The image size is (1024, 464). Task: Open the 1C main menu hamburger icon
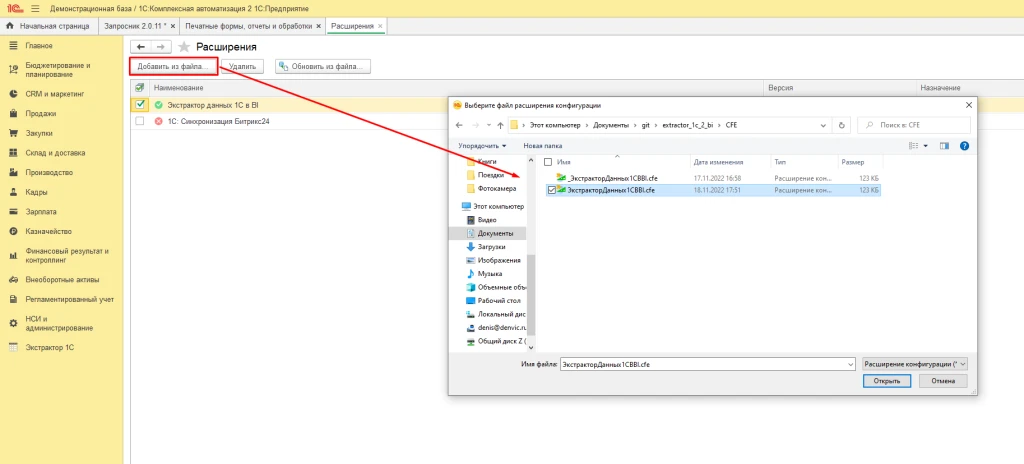[35, 8]
